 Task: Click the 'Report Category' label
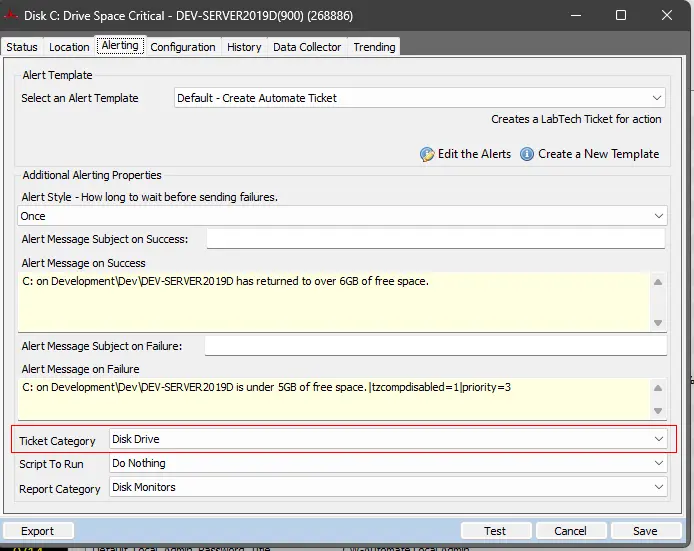tap(60, 489)
